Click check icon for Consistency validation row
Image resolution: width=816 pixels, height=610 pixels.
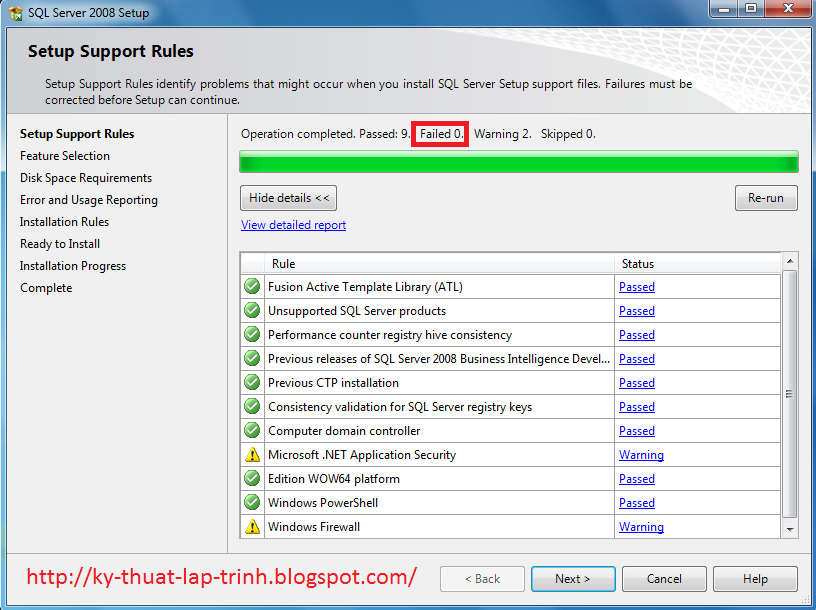coord(252,406)
